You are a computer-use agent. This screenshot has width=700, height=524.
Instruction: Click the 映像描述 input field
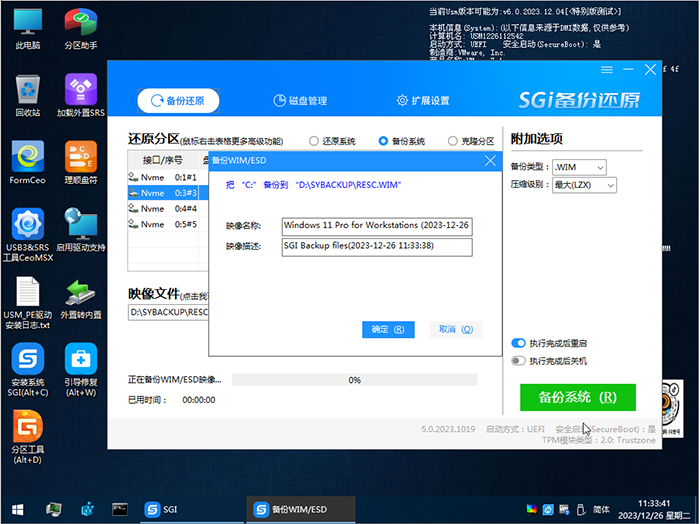(377, 247)
